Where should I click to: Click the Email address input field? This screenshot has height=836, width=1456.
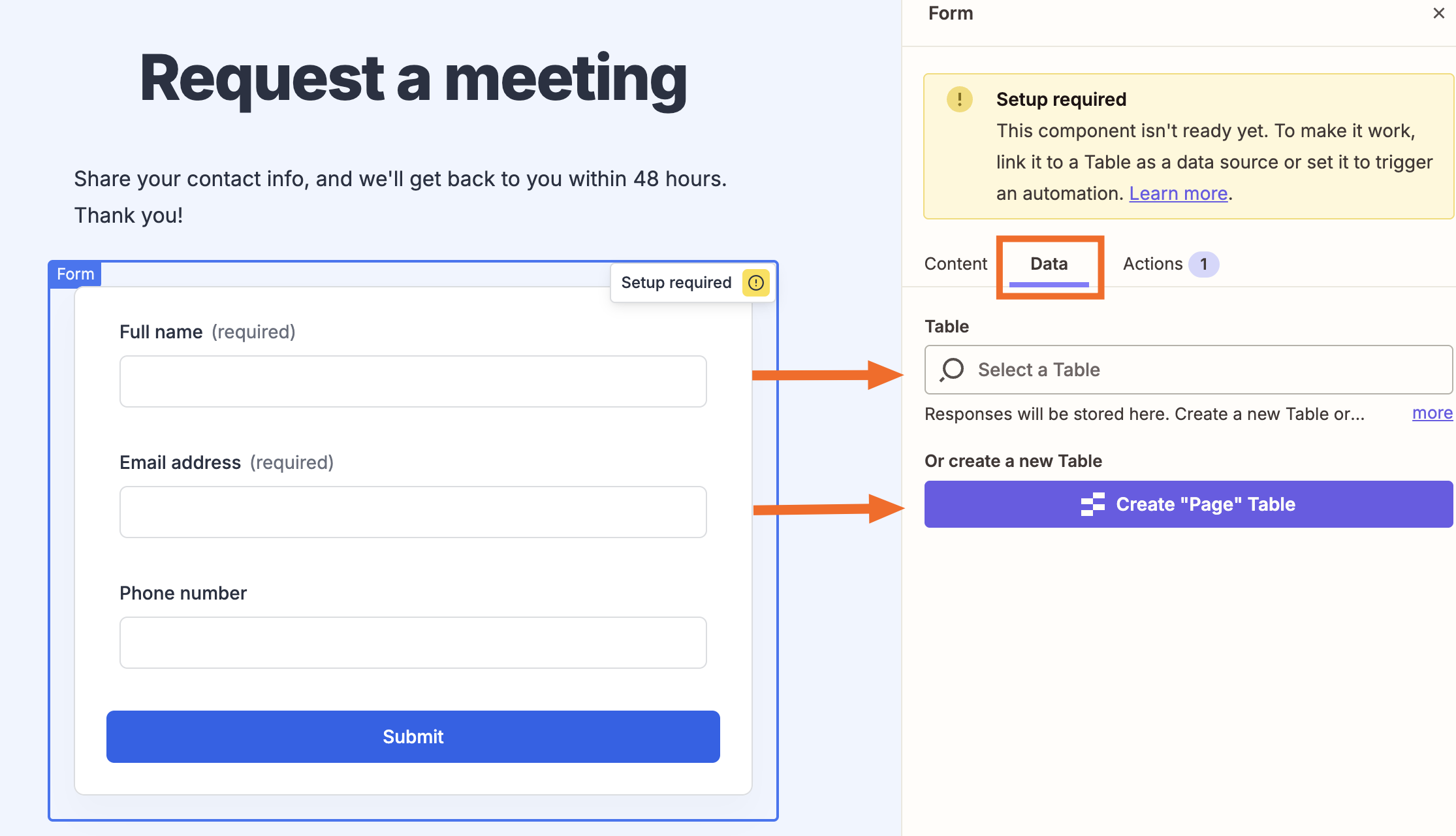click(x=413, y=511)
